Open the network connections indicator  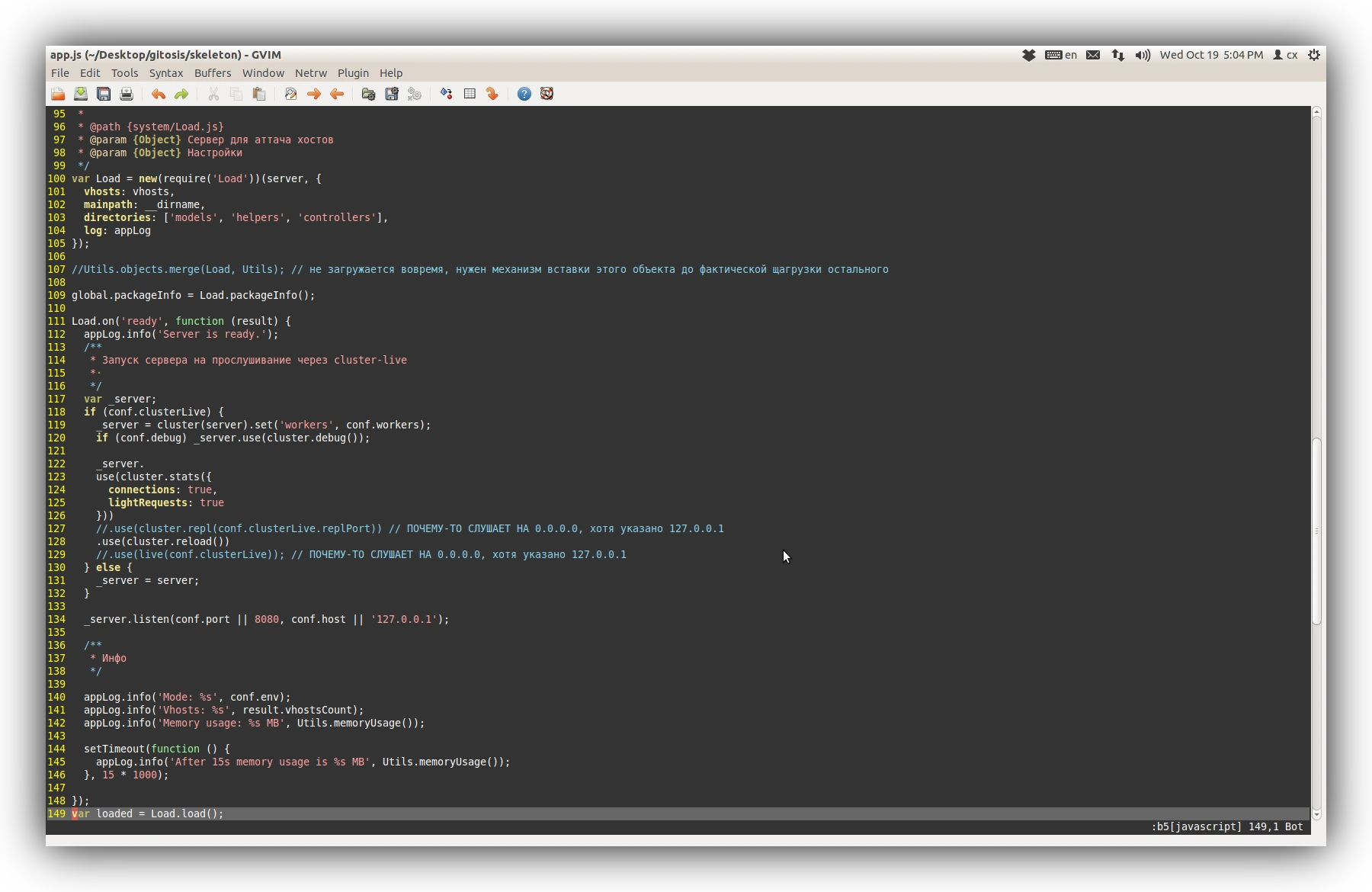coord(1118,55)
